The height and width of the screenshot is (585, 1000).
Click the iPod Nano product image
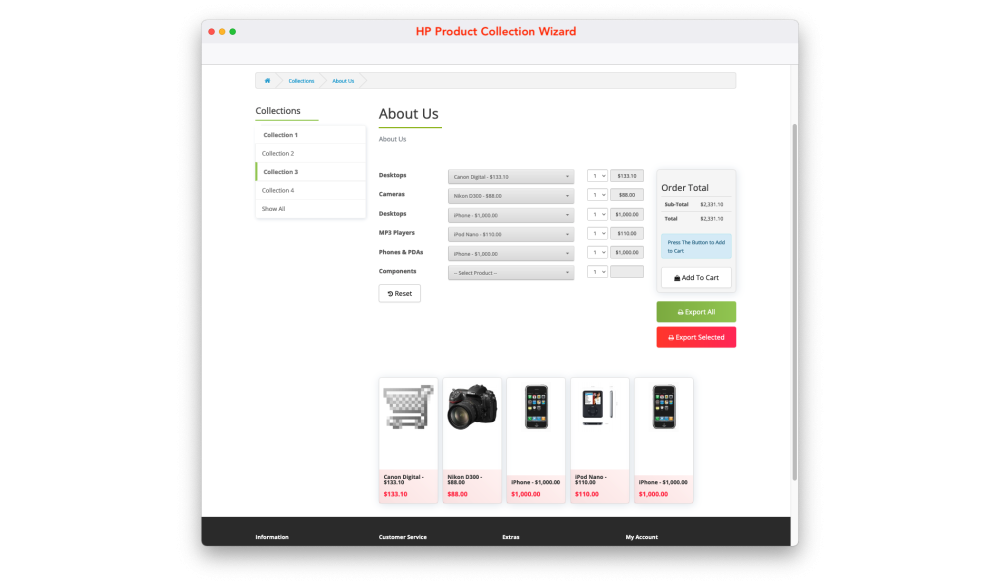pyautogui.click(x=599, y=407)
